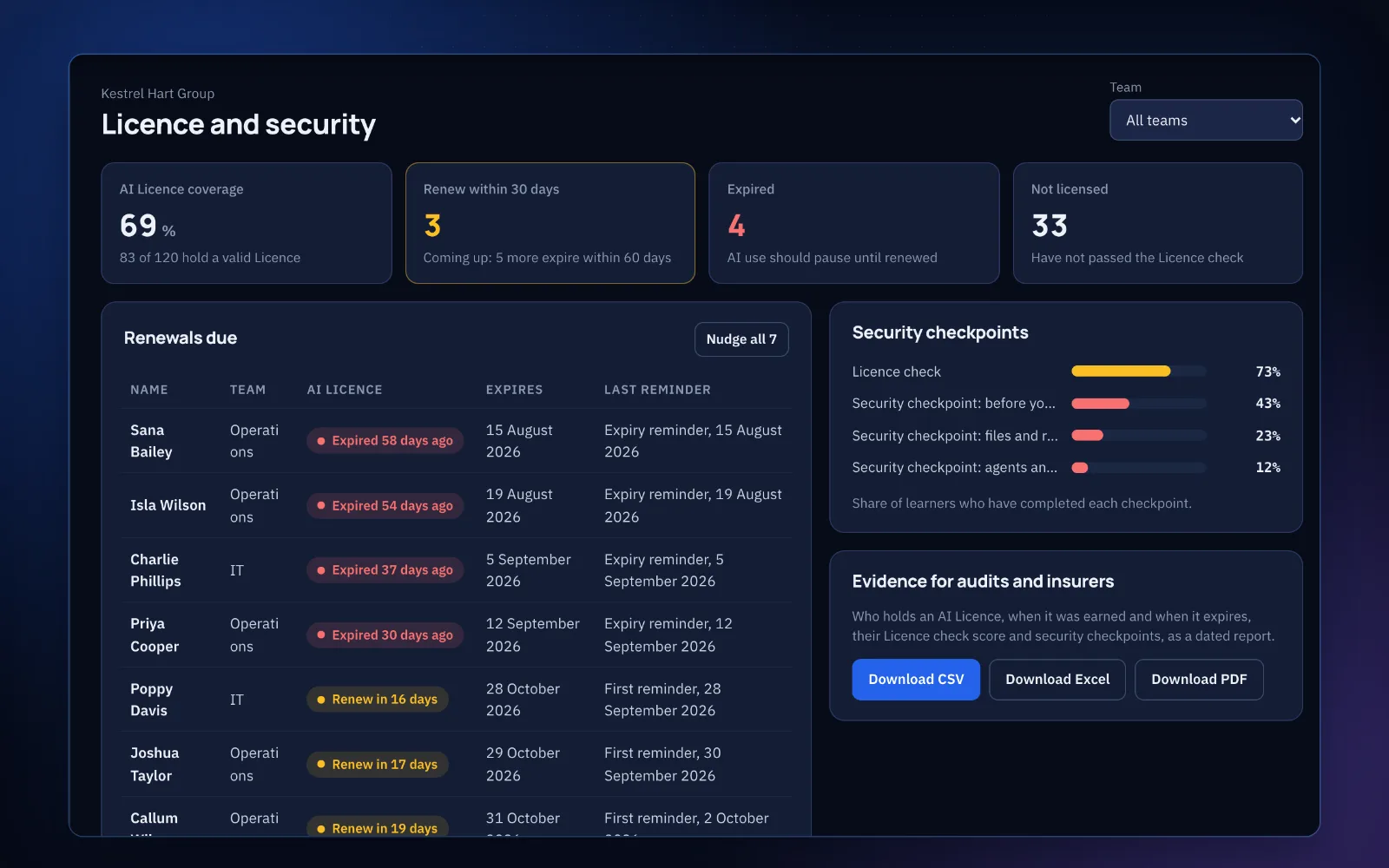1389x868 pixels.
Task: Select the Licence check progress bar
Action: 1139,372
